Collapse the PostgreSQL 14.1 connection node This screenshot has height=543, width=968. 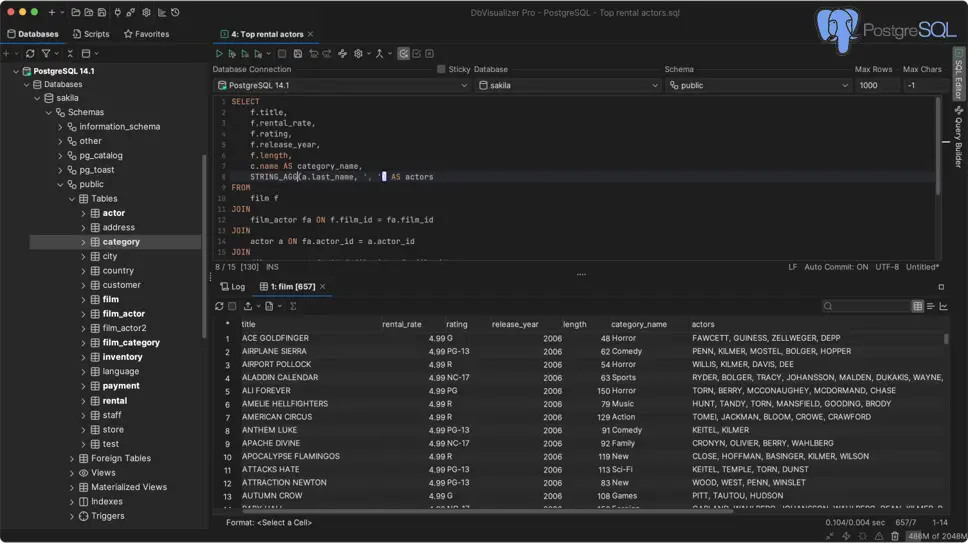coord(16,72)
